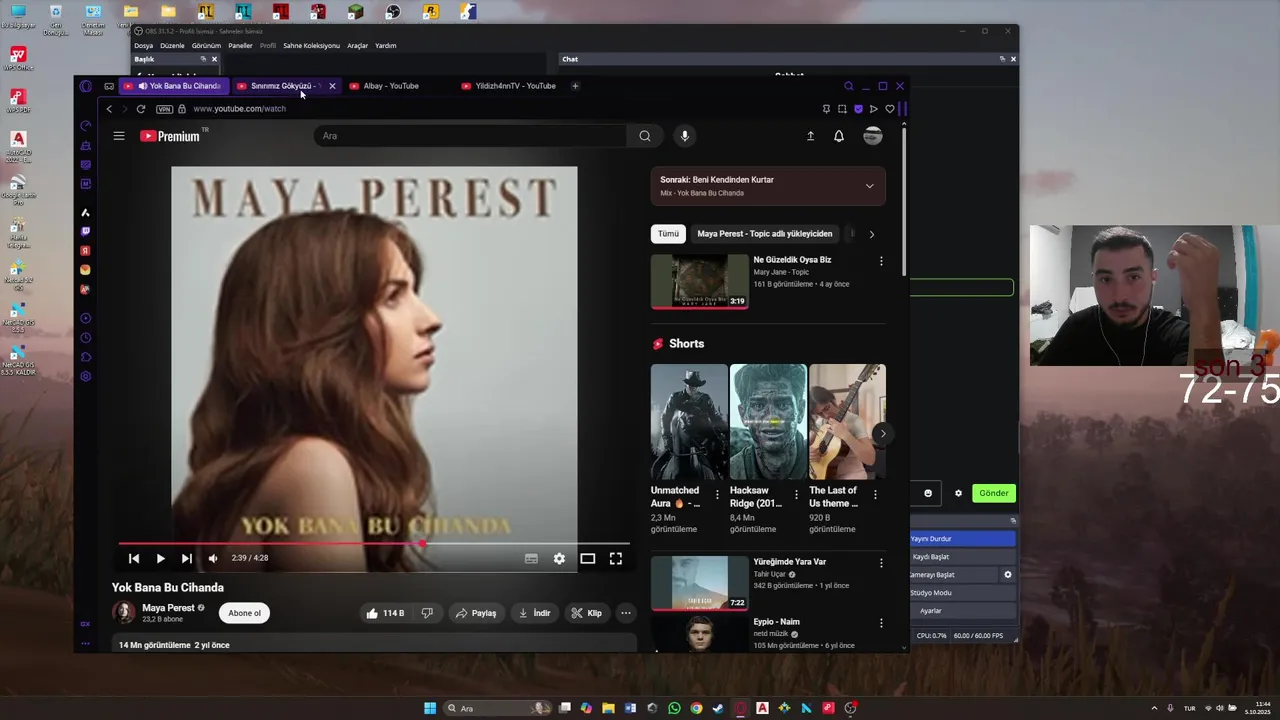Click Gönder in OBS chat
The height and width of the screenshot is (720, 1280).
(994, 493)
